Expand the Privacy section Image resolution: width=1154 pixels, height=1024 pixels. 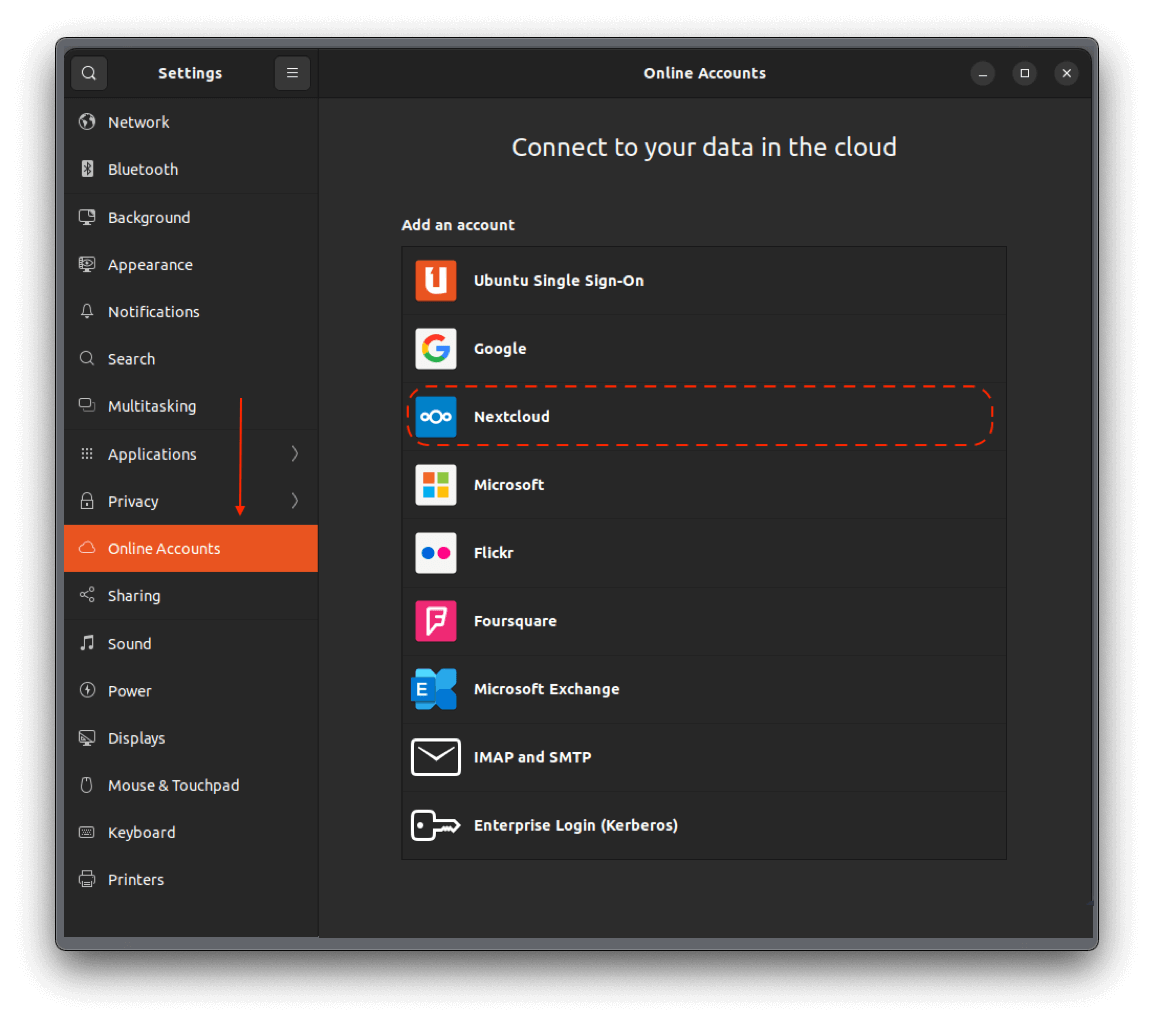[293, 501]
